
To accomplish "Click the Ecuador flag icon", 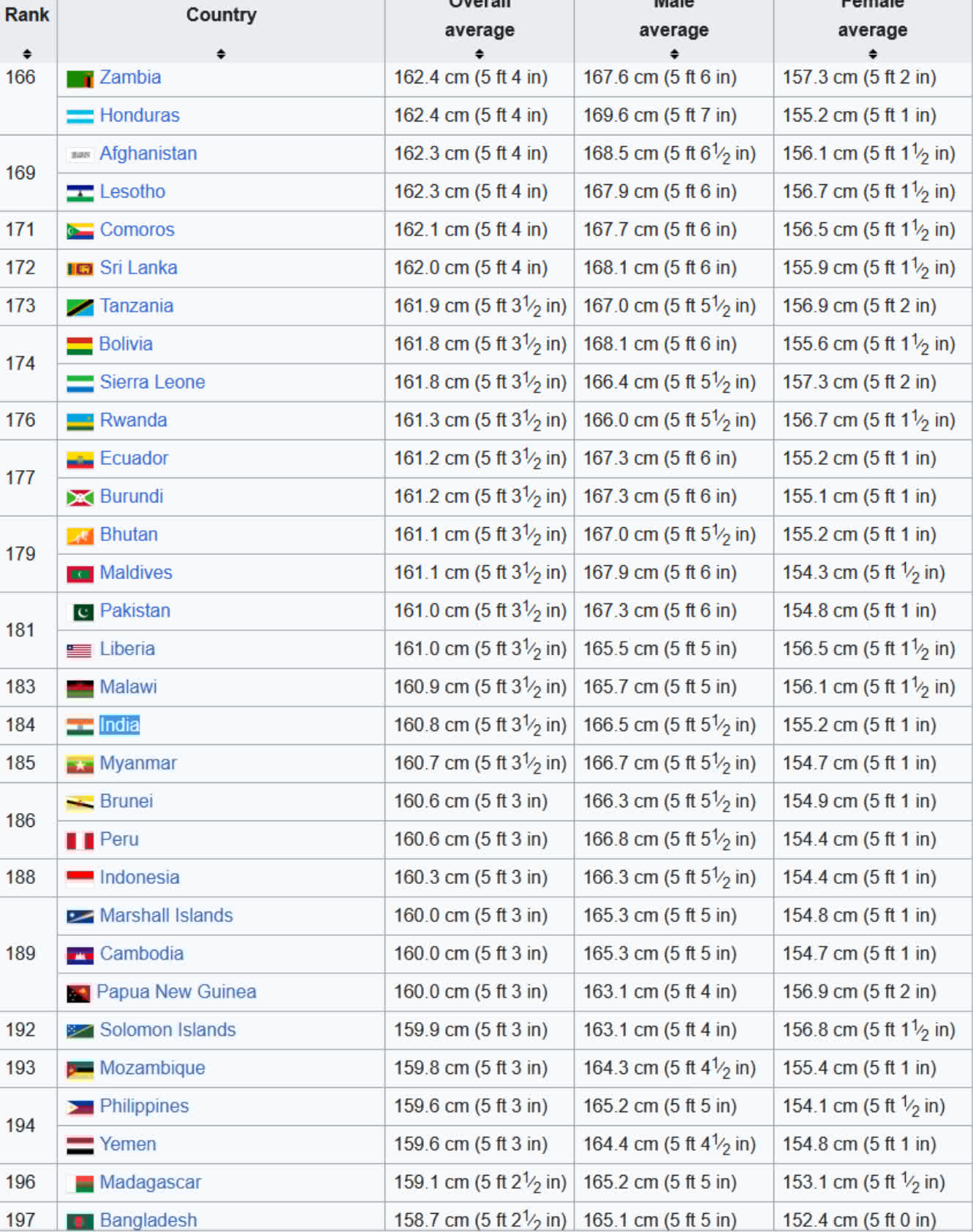I will 80,459.
